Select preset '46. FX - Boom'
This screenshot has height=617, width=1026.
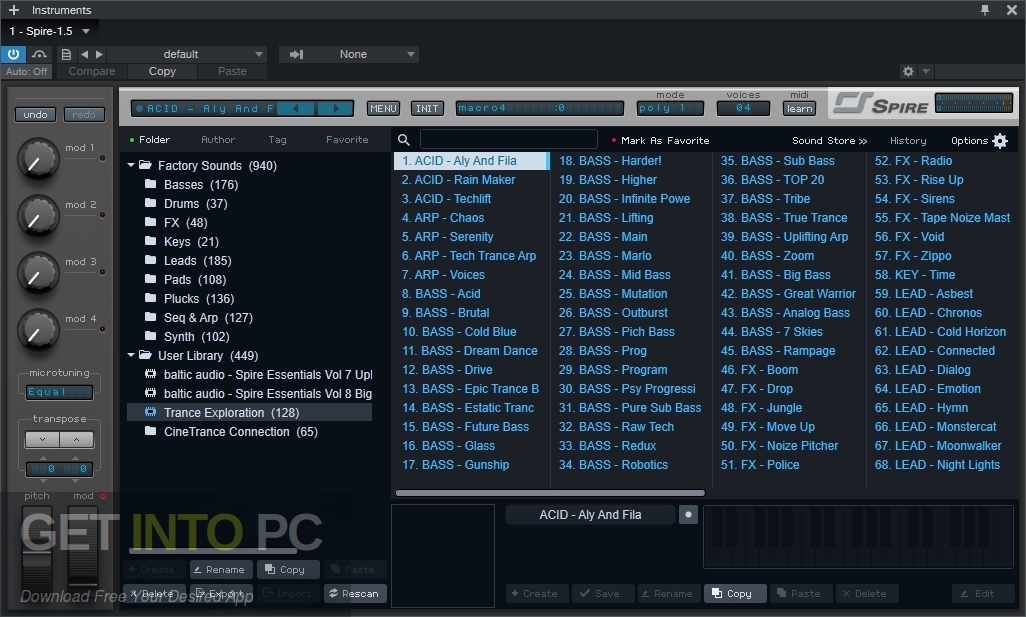(x=759, y=370)
